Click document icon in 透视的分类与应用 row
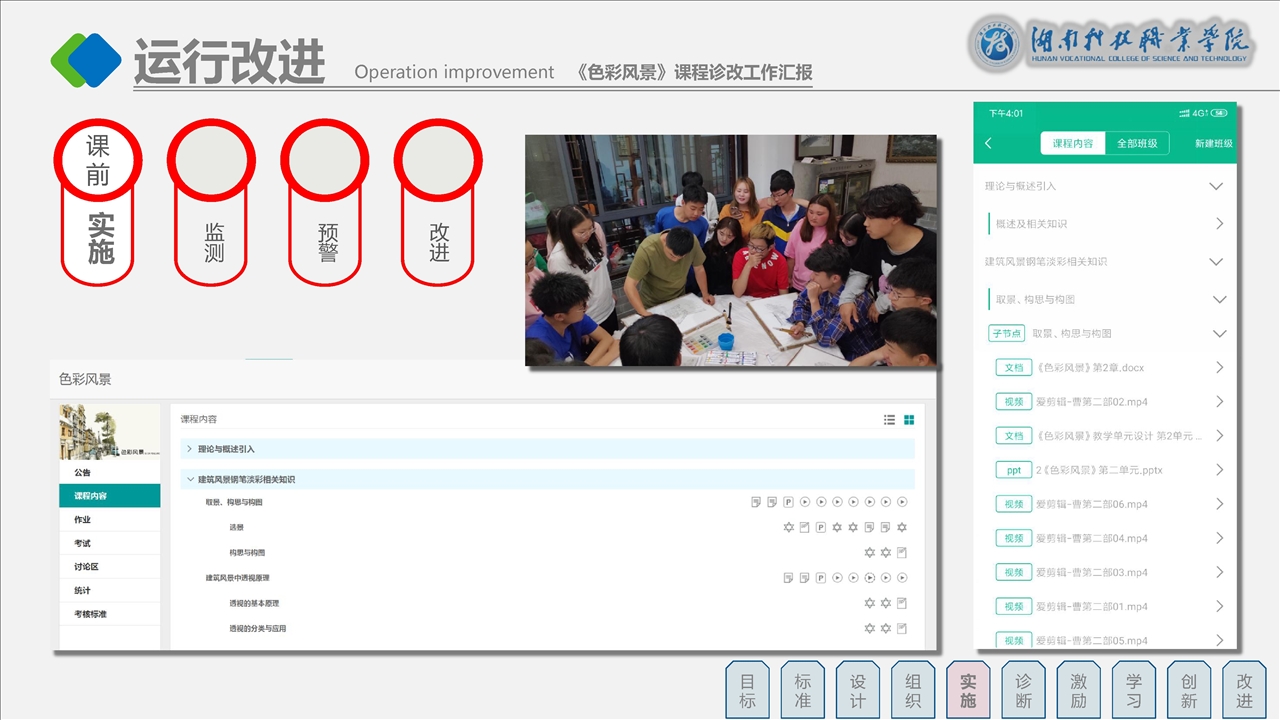The width and height of the screenshot is (1280, 720). click(x=902, y=628)
